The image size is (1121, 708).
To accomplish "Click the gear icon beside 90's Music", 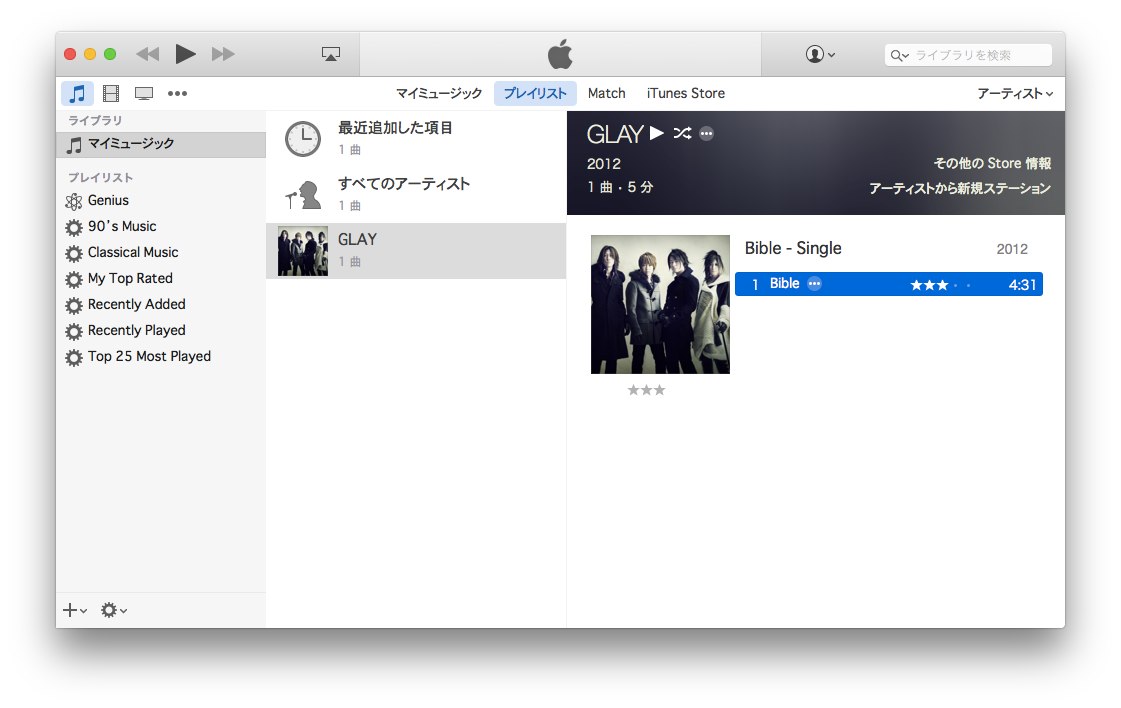I will (74, 227).
